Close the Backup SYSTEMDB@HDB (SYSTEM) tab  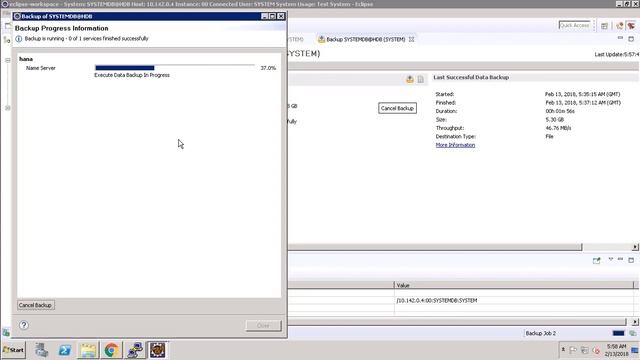(411, 40)
